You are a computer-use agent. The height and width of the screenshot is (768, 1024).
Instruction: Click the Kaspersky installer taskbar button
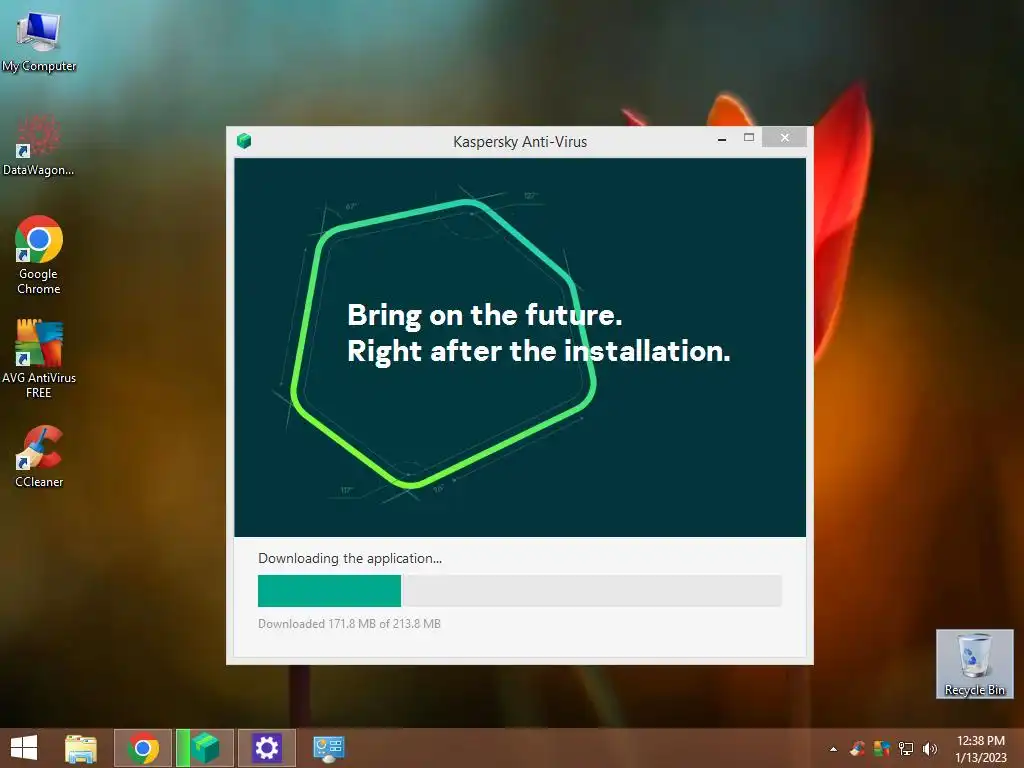click(x=205, y=748)
